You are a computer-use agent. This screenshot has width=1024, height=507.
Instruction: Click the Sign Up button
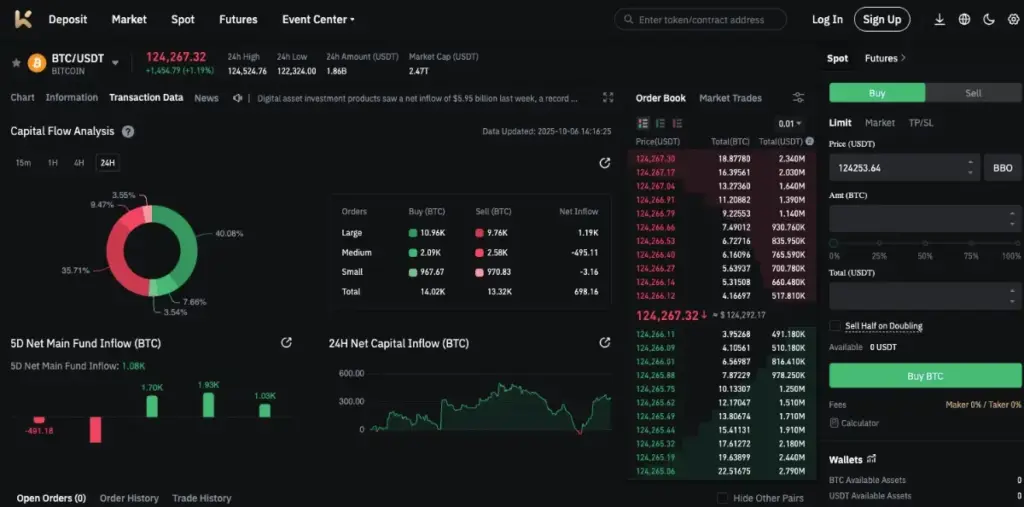[x=882, y=20]
